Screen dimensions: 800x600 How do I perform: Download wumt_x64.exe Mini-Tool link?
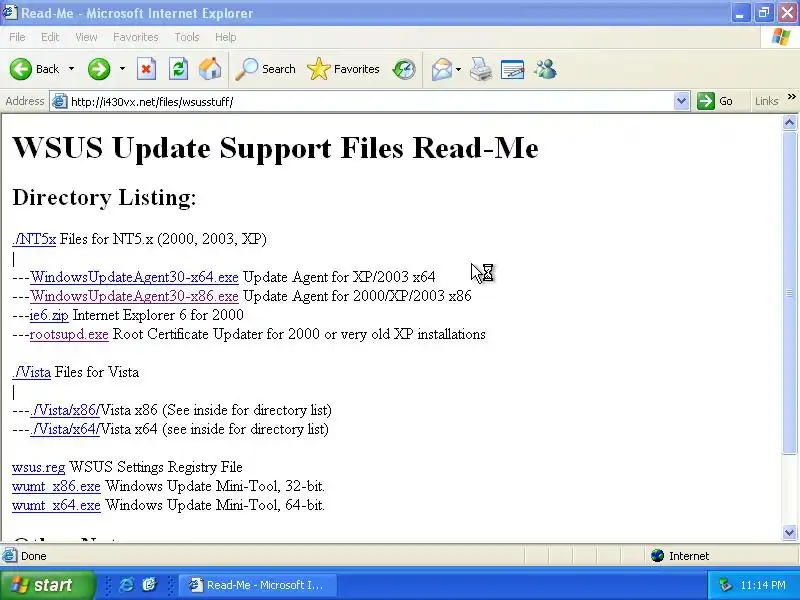click(56, 505)
